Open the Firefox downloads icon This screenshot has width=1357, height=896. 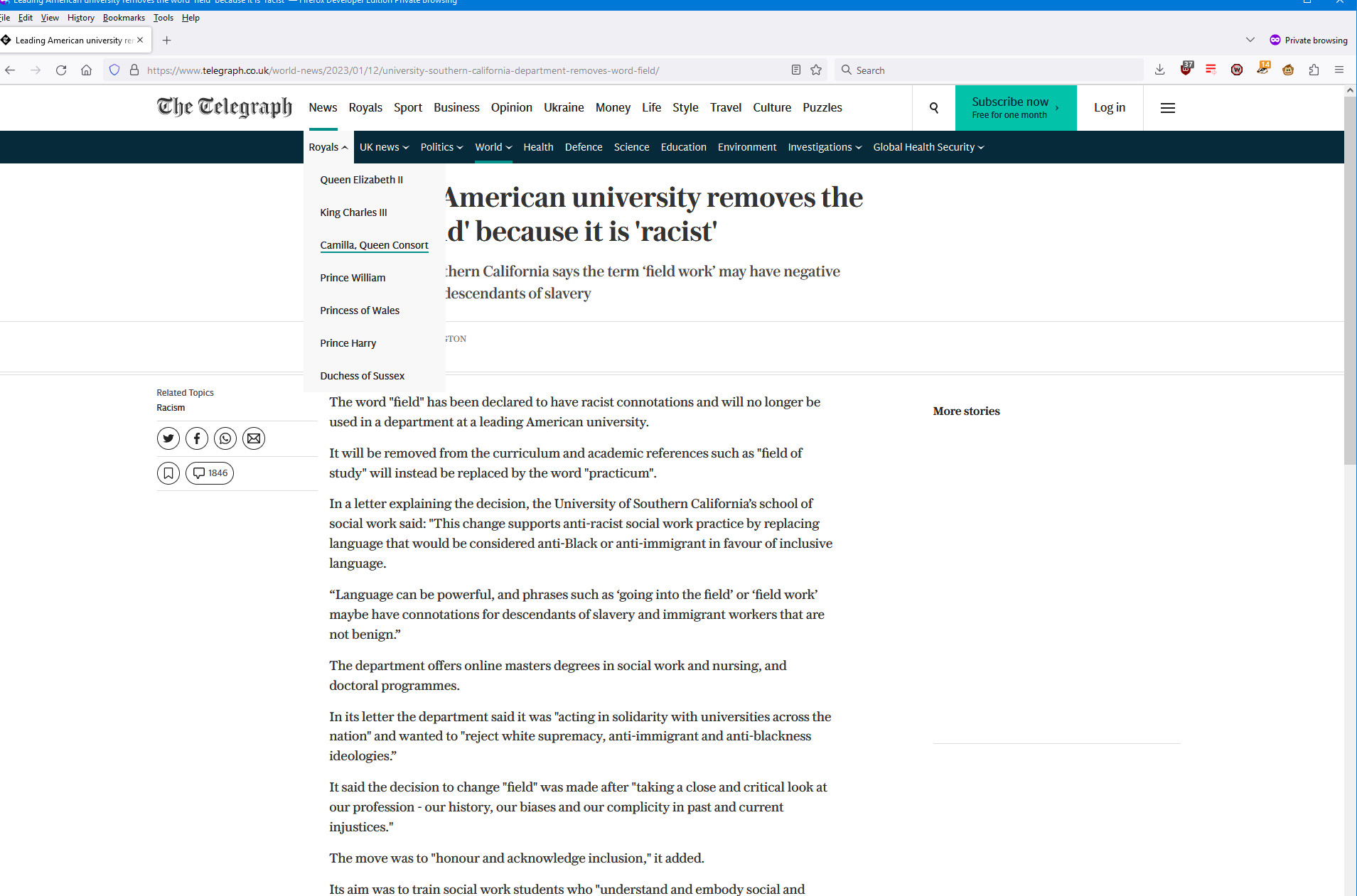click(x=1159, y=70)
